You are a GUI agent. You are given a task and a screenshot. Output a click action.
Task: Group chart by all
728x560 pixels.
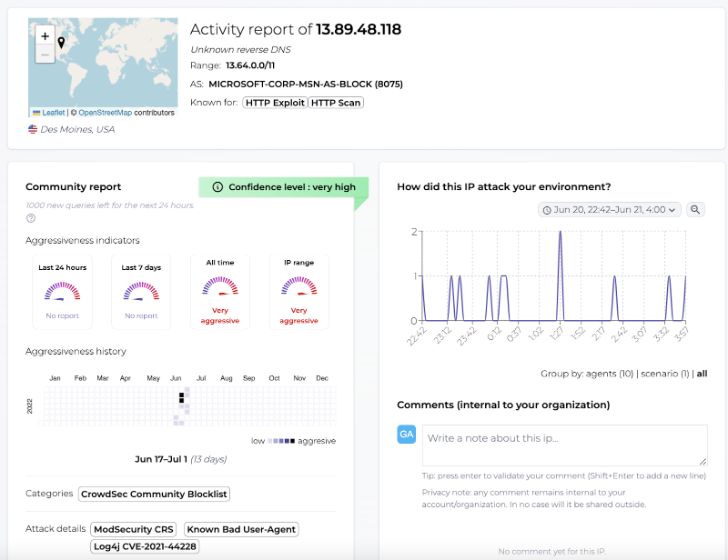[x=702, y=373]
